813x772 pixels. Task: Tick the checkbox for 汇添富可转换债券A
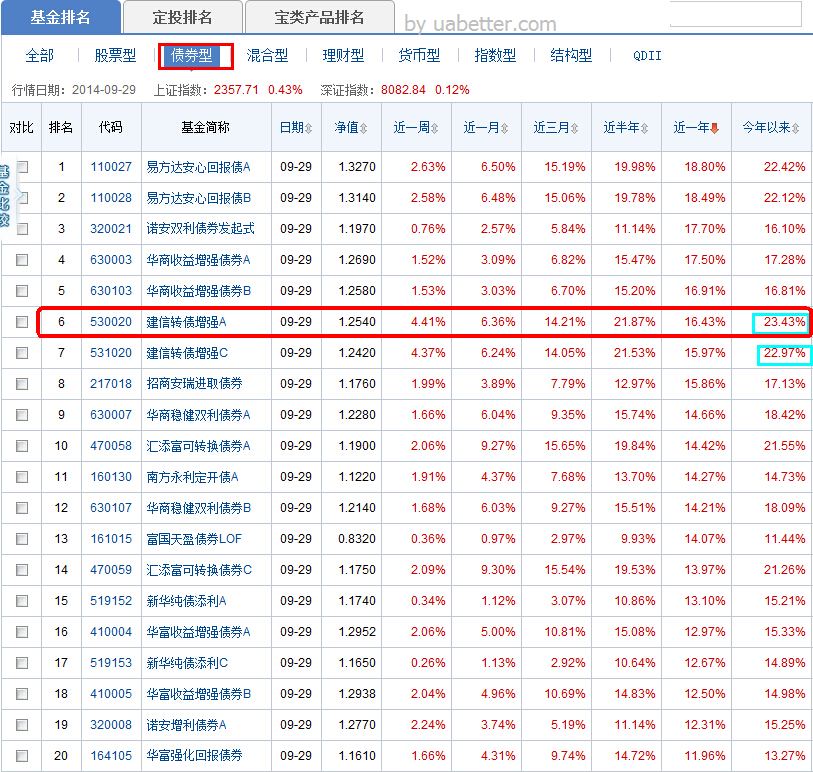click(22, 446)
